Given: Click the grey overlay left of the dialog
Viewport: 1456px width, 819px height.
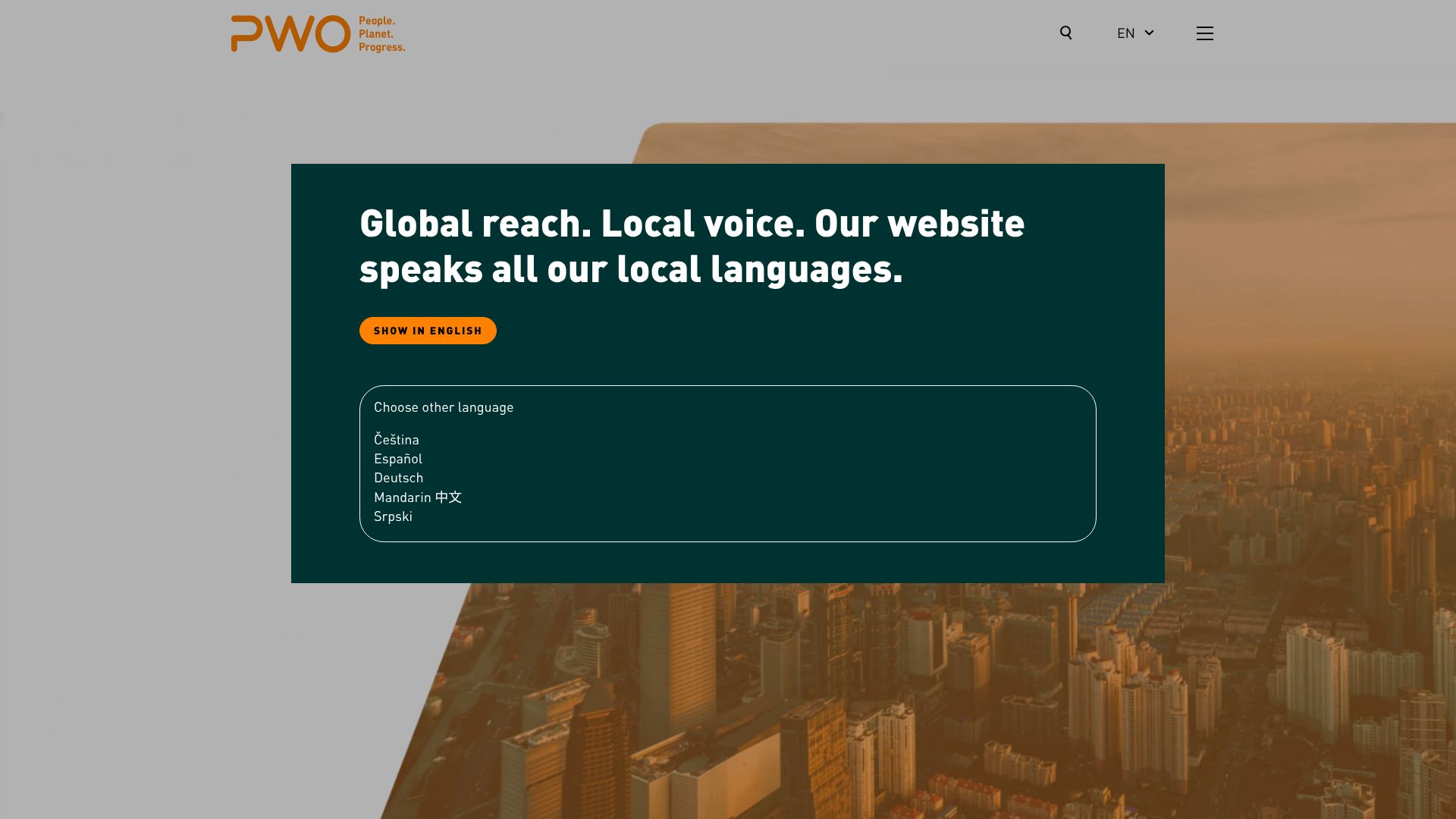Looking at the screenshot, I should (144, 379).
